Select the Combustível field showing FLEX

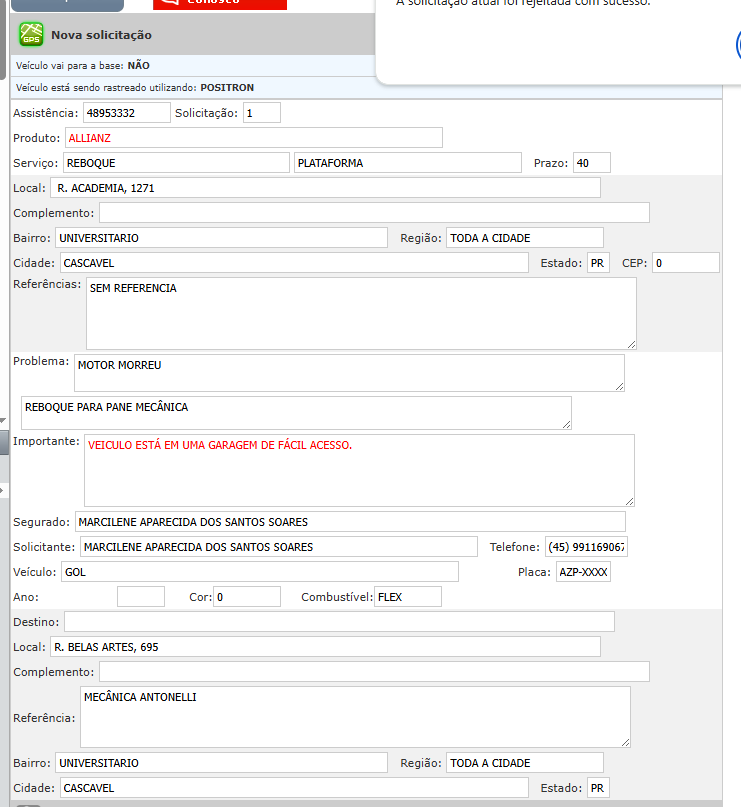(407, 597)
